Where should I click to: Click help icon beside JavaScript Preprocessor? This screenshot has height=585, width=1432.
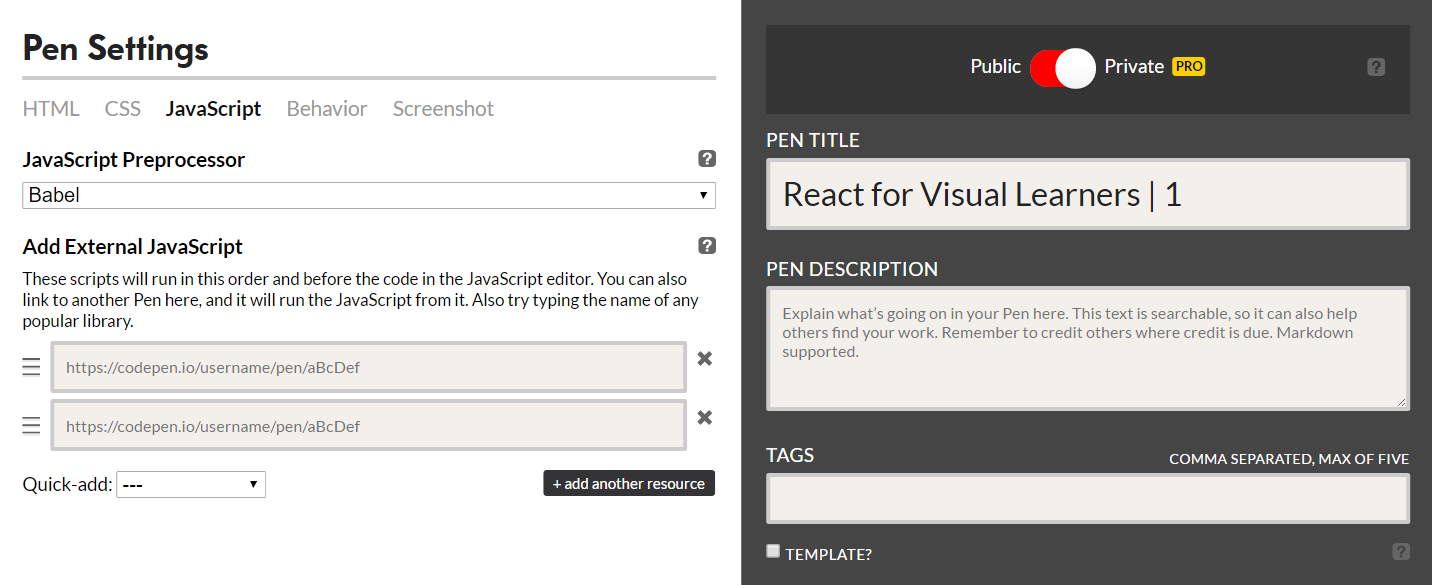coord(707,159)
